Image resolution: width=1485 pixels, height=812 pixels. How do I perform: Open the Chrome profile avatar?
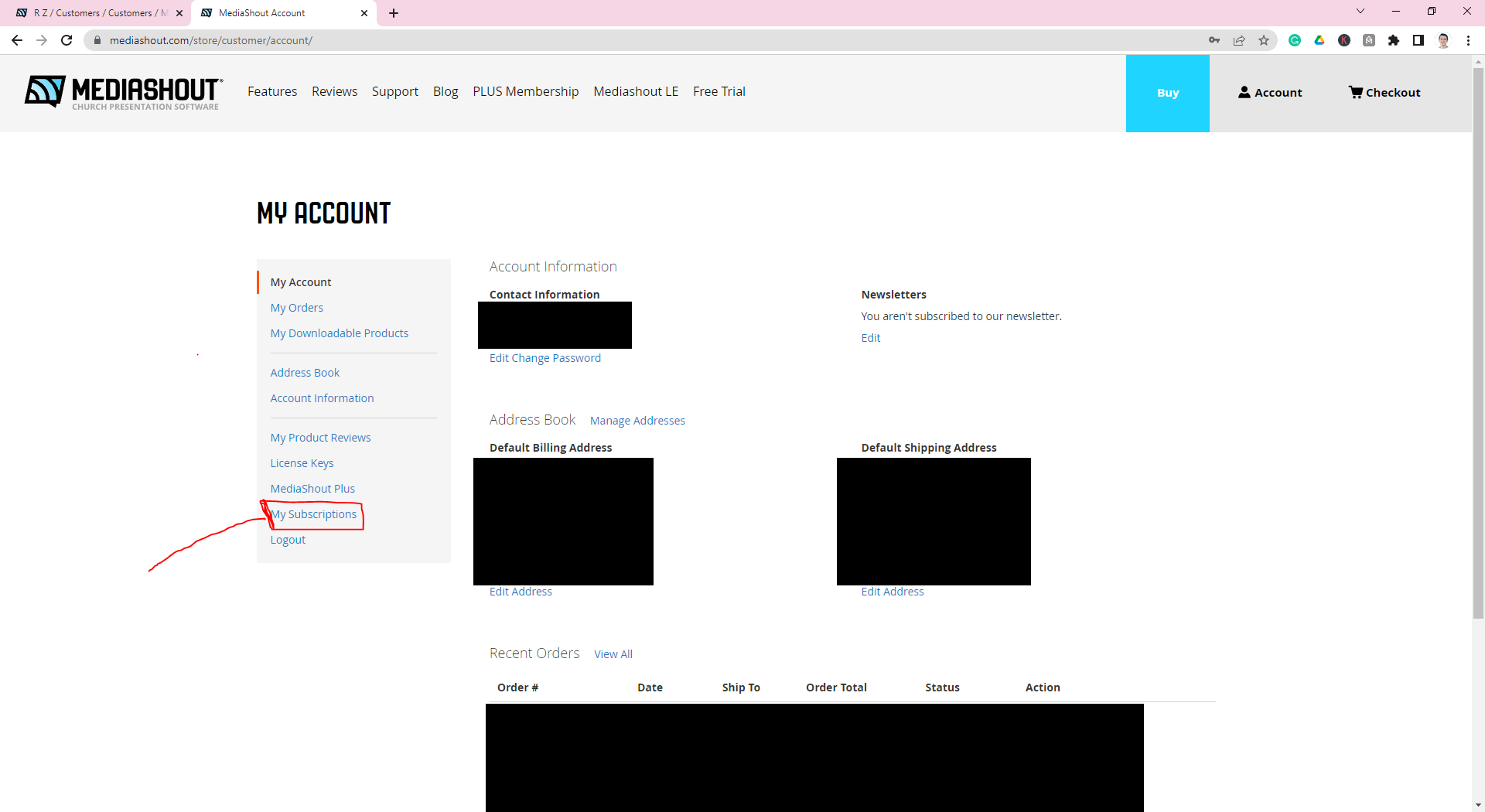[x=1443, y=40]
